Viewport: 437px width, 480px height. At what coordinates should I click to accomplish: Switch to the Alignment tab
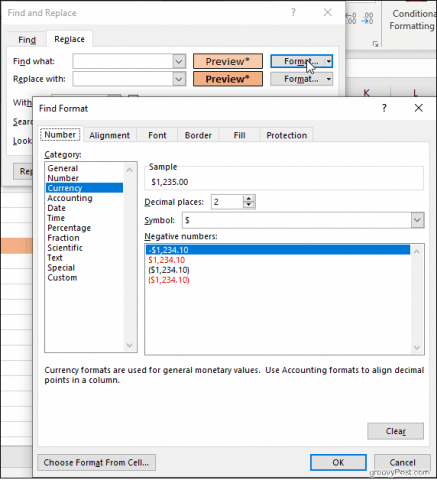point(109,135)
